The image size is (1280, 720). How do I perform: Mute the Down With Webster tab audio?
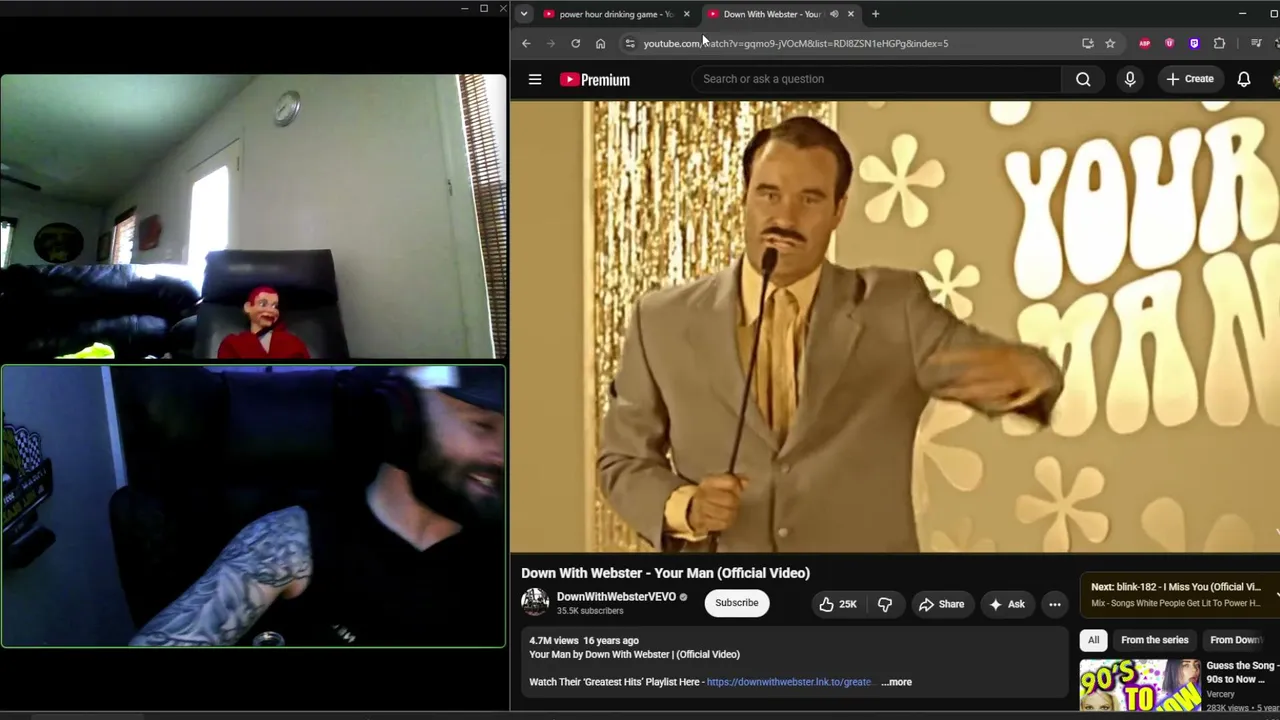834,14
